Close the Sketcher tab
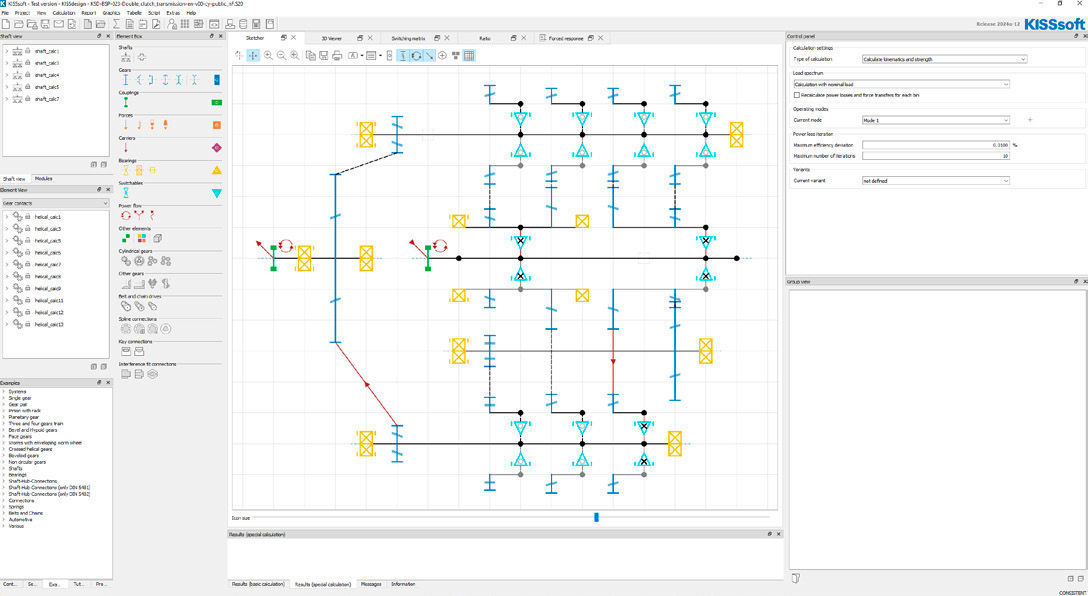 (x=294, y=38)
